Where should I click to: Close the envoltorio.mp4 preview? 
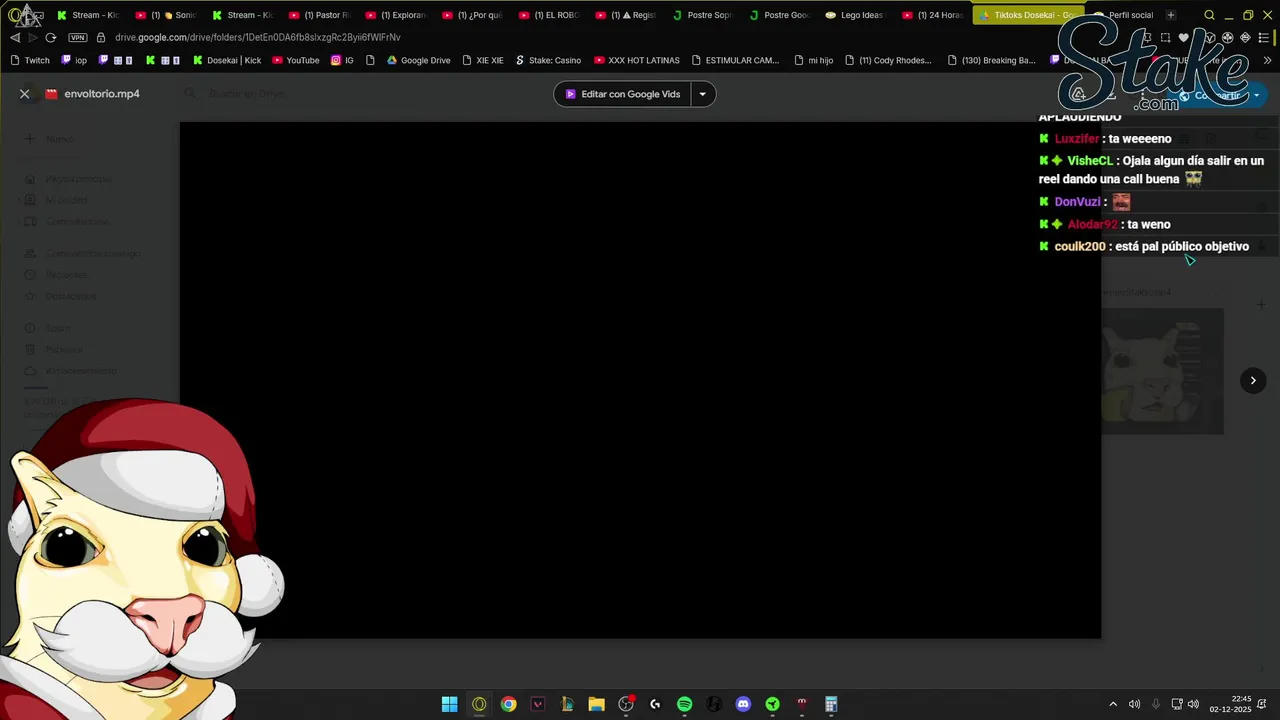tap(25, 94)
